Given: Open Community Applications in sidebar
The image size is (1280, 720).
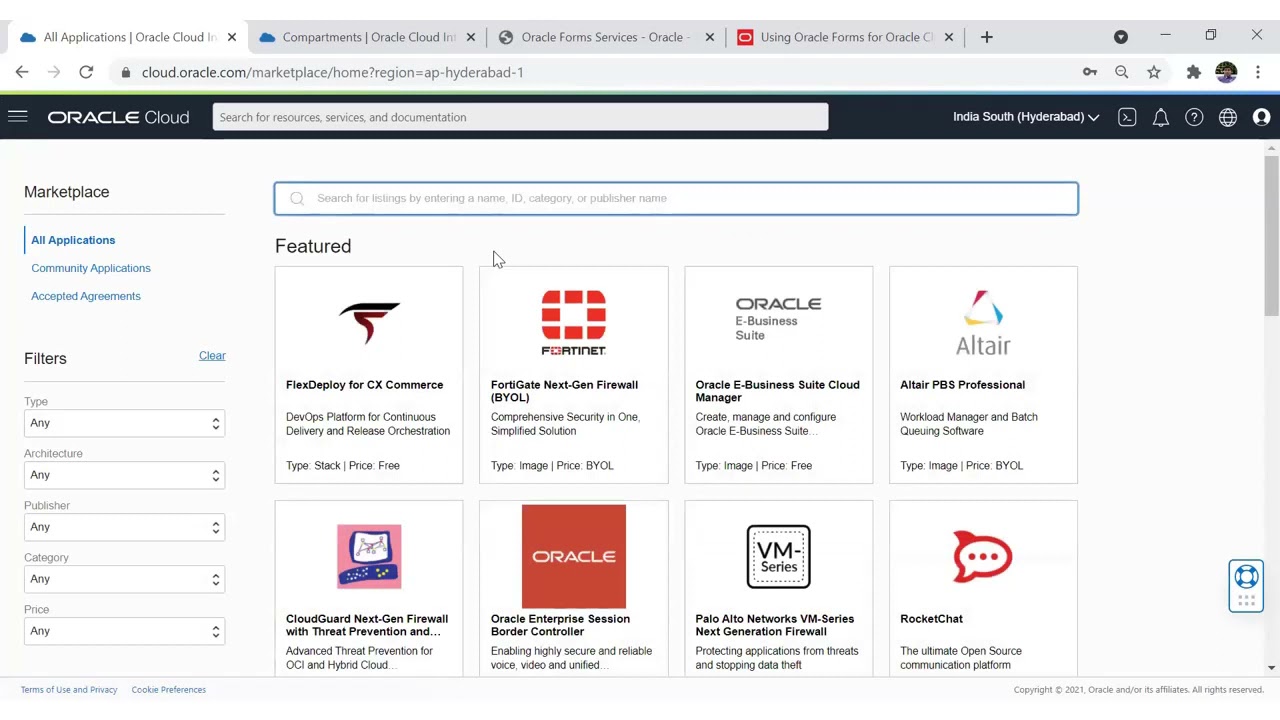Looking at the screenshot, I should (x=91, y=268).
